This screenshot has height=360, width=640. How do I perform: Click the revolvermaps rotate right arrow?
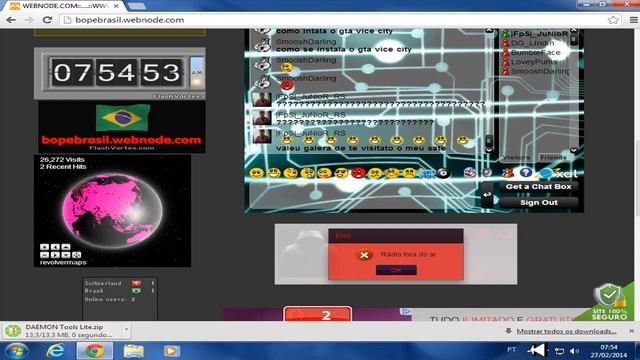pos(55,255)
